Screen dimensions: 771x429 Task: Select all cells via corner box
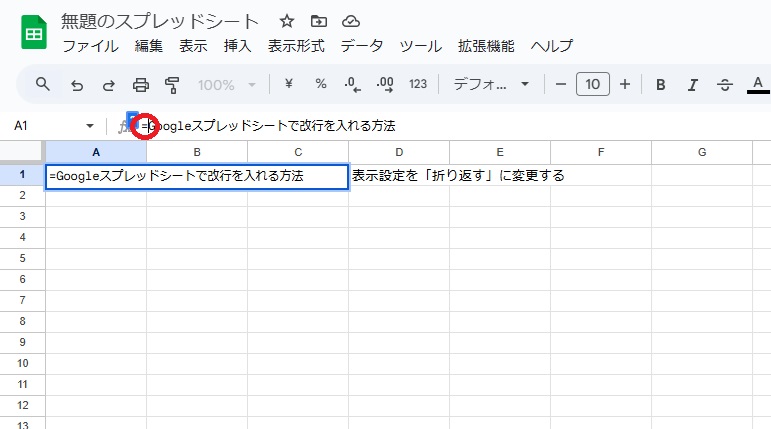22,152
